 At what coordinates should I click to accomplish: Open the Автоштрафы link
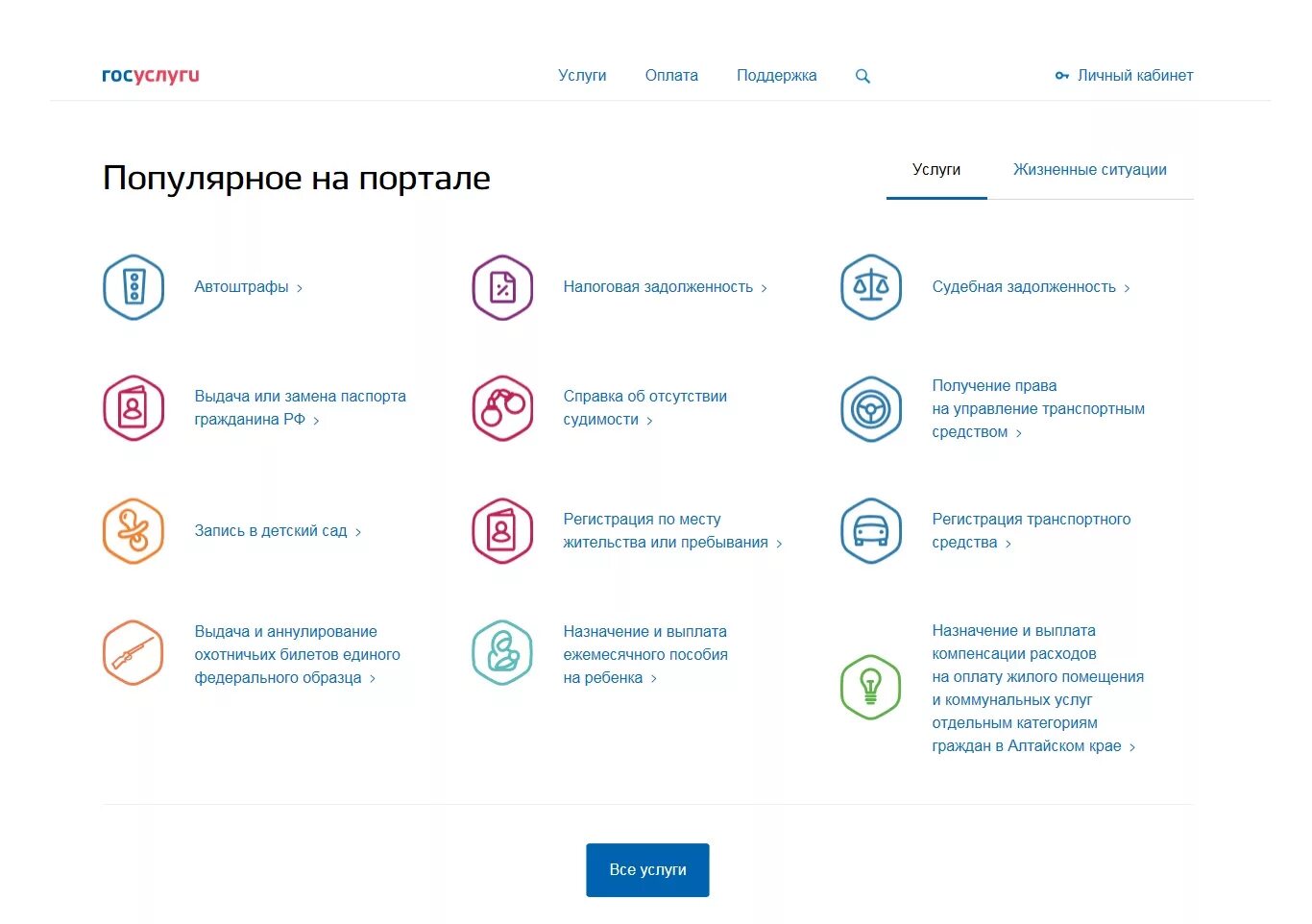241,287
